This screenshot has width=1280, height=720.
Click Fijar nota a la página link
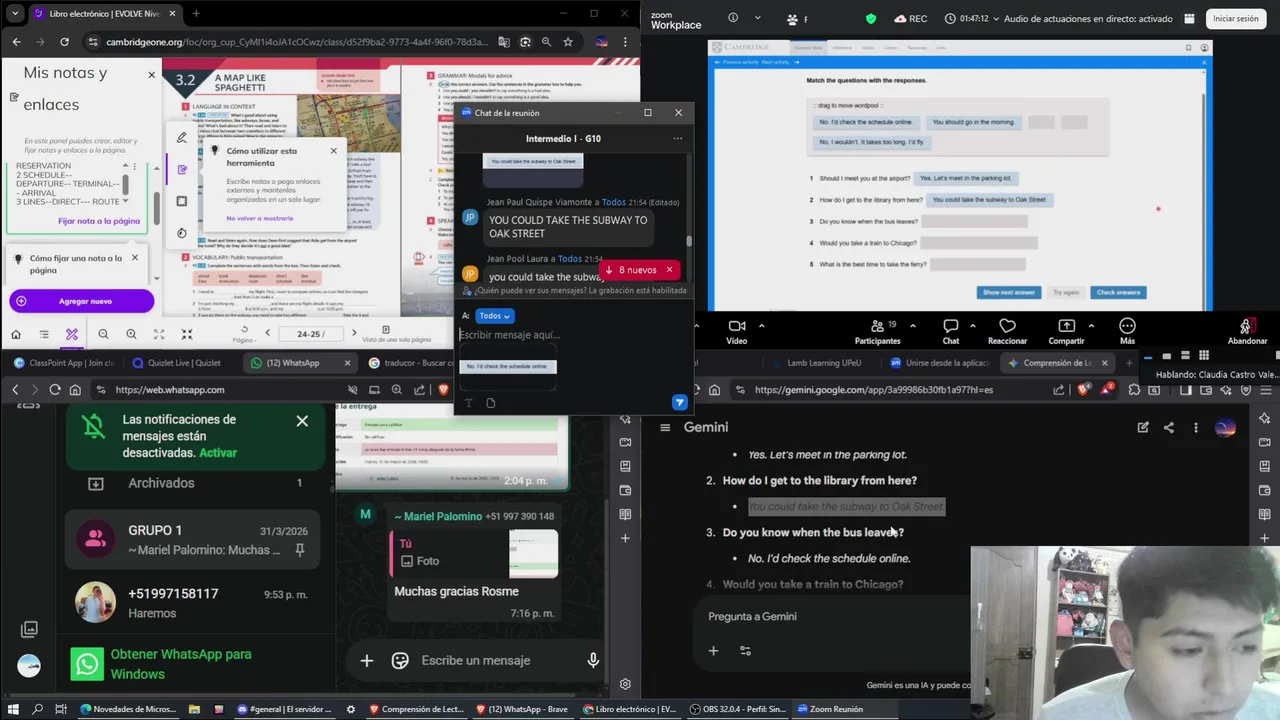99,221
